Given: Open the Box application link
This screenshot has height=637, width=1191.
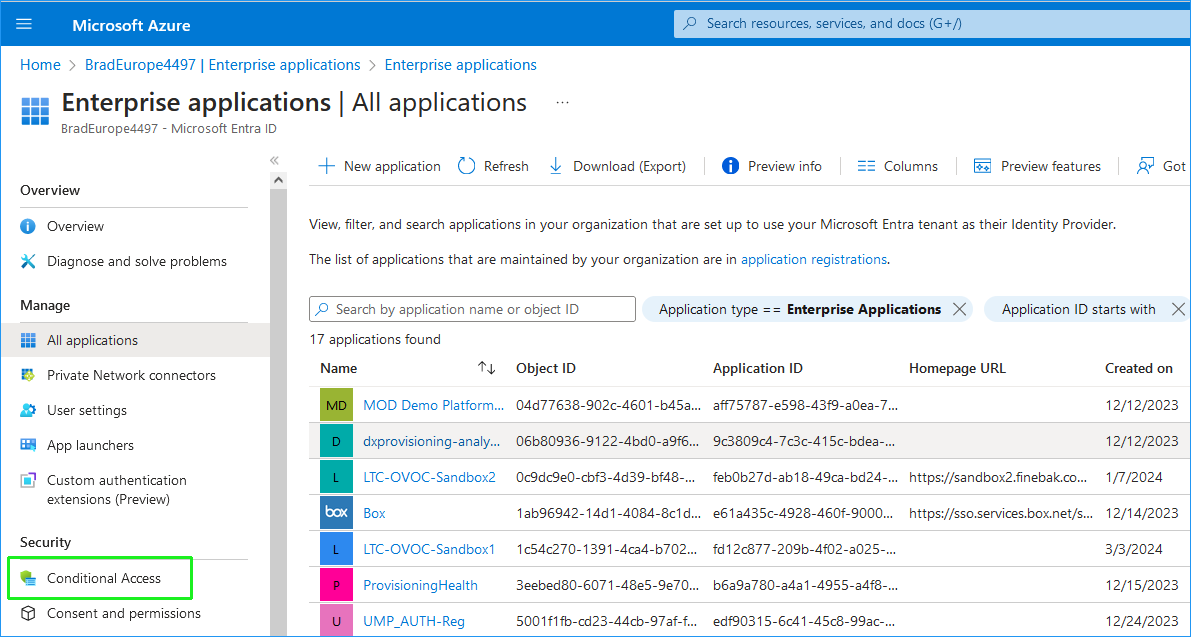Looking at the screenshot, I should pos(374,513).
